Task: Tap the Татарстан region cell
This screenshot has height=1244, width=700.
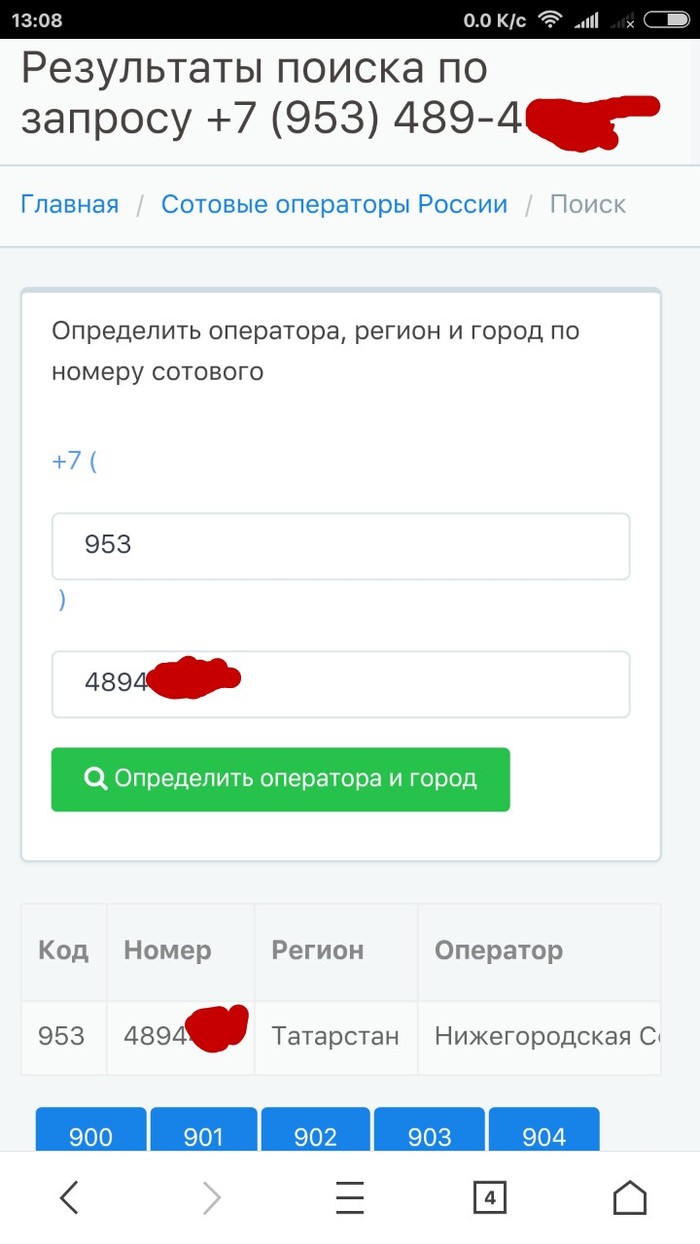Action: coord(335,1037)
